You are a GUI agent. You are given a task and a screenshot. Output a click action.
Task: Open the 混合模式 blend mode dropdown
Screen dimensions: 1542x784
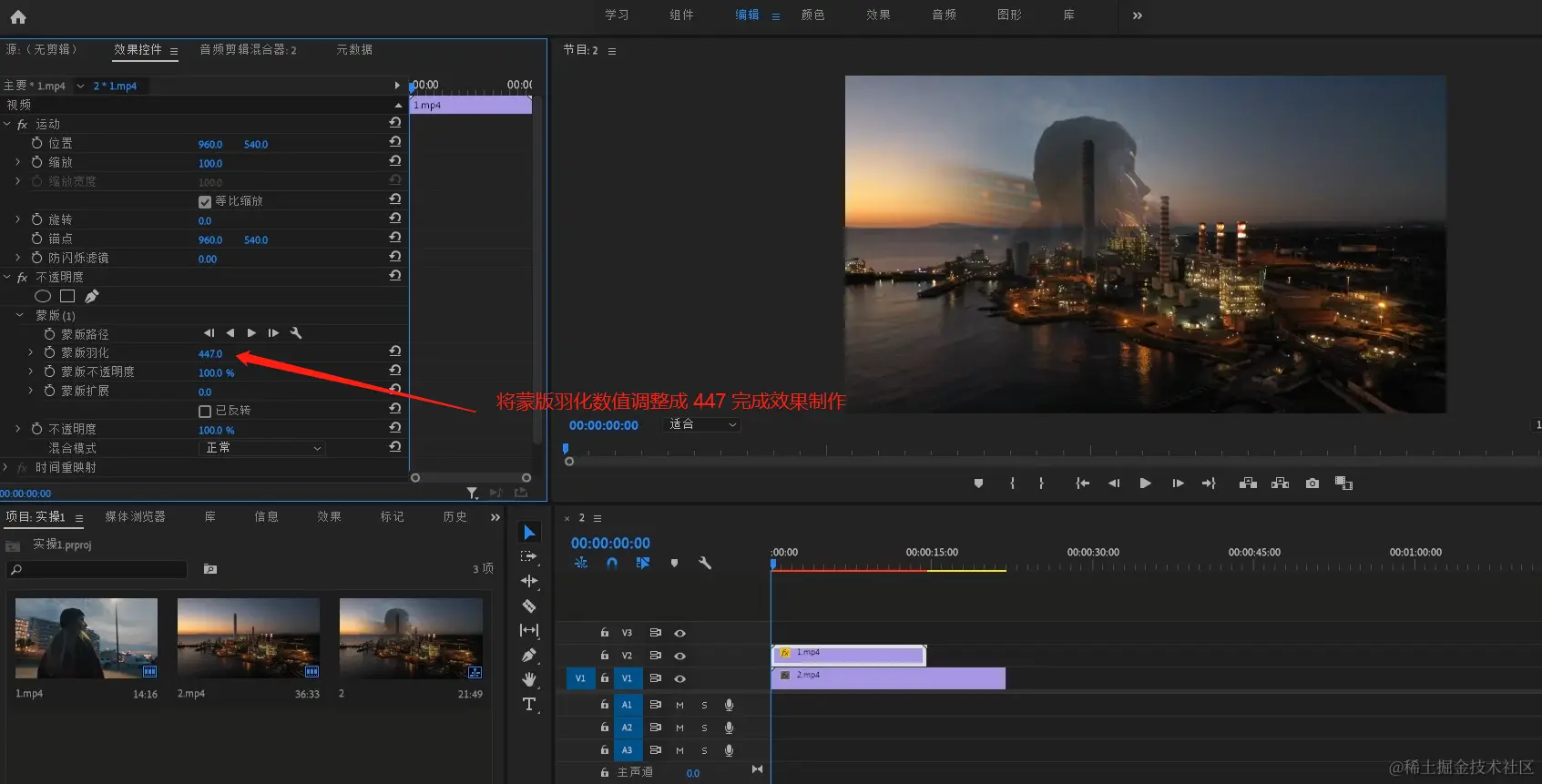tap(261, 448)
